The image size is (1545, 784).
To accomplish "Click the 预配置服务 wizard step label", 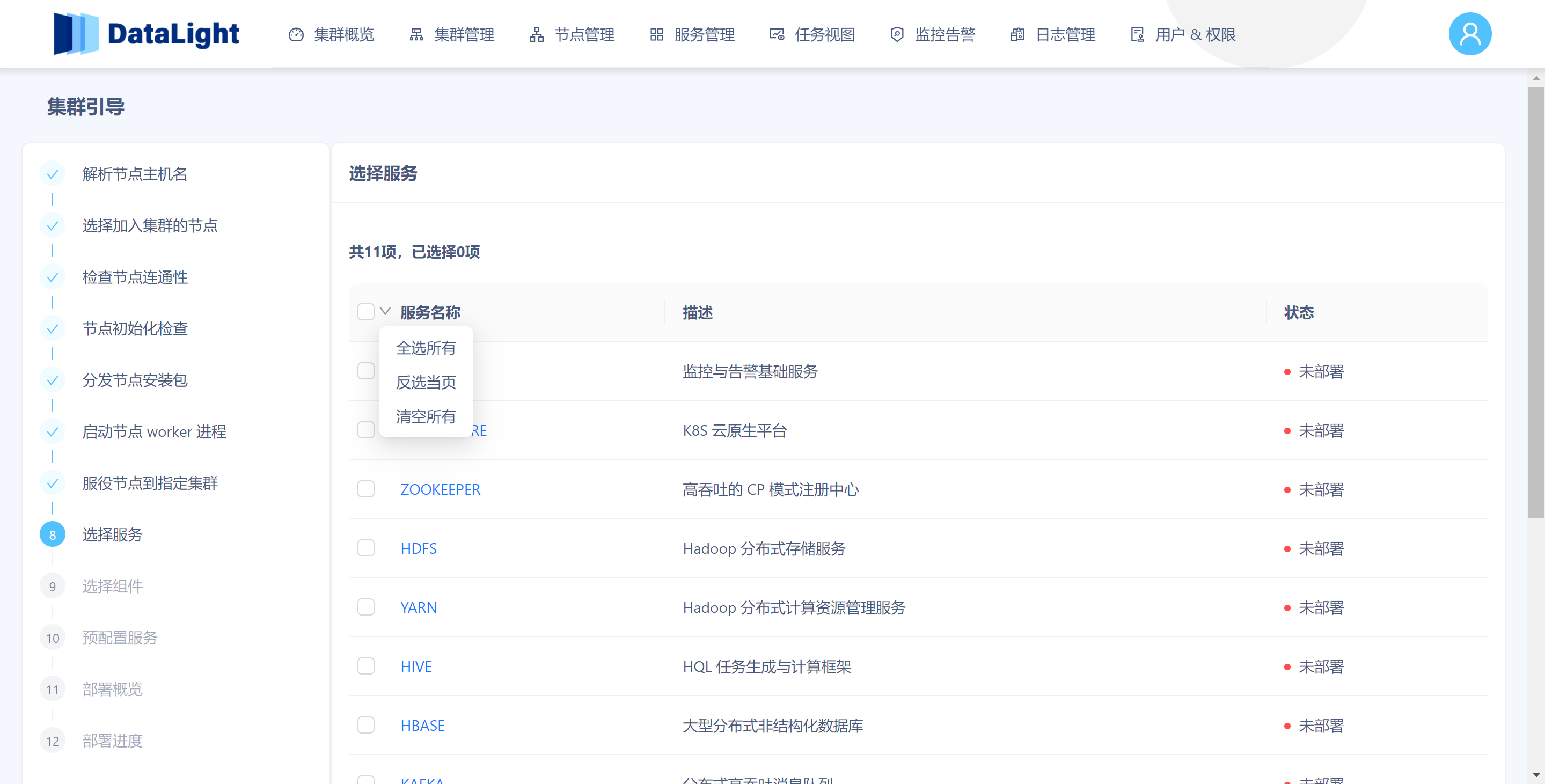I will pos(120,638).
